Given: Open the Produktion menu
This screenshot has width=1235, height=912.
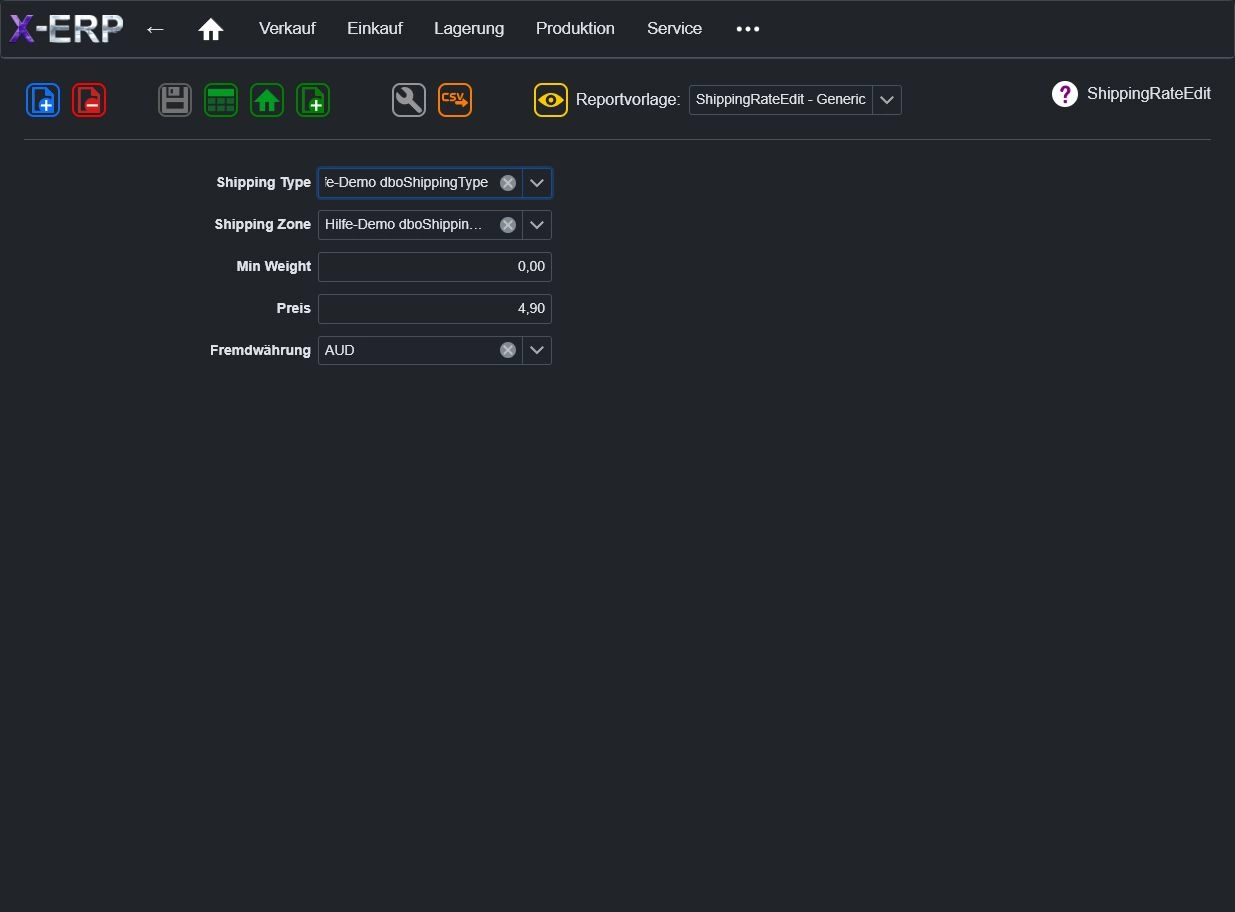Looking at the screenshot, I should pos(575,29).
